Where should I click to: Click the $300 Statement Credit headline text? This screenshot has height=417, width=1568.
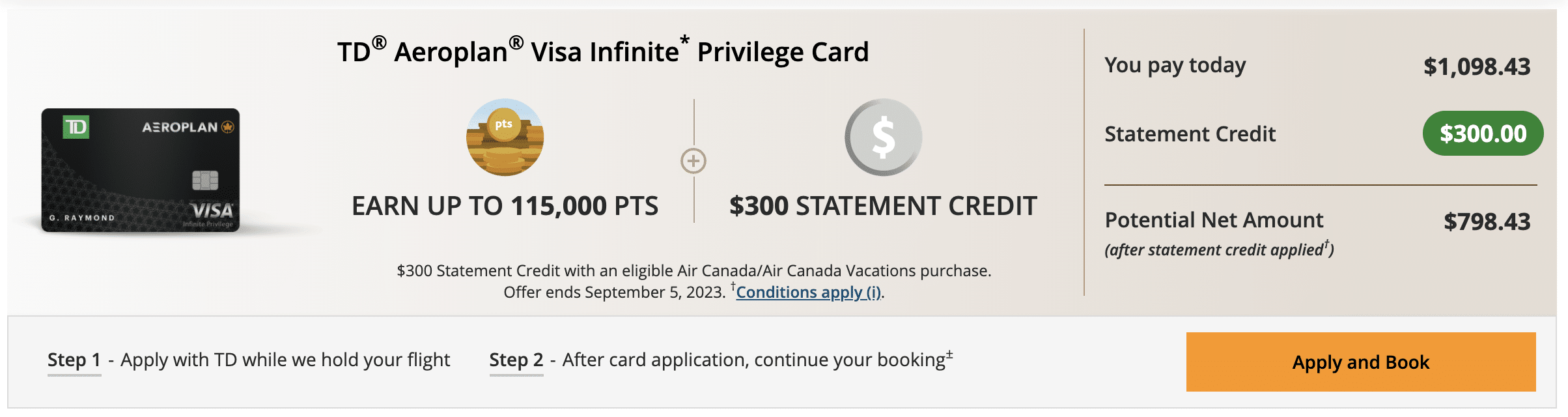883,206
